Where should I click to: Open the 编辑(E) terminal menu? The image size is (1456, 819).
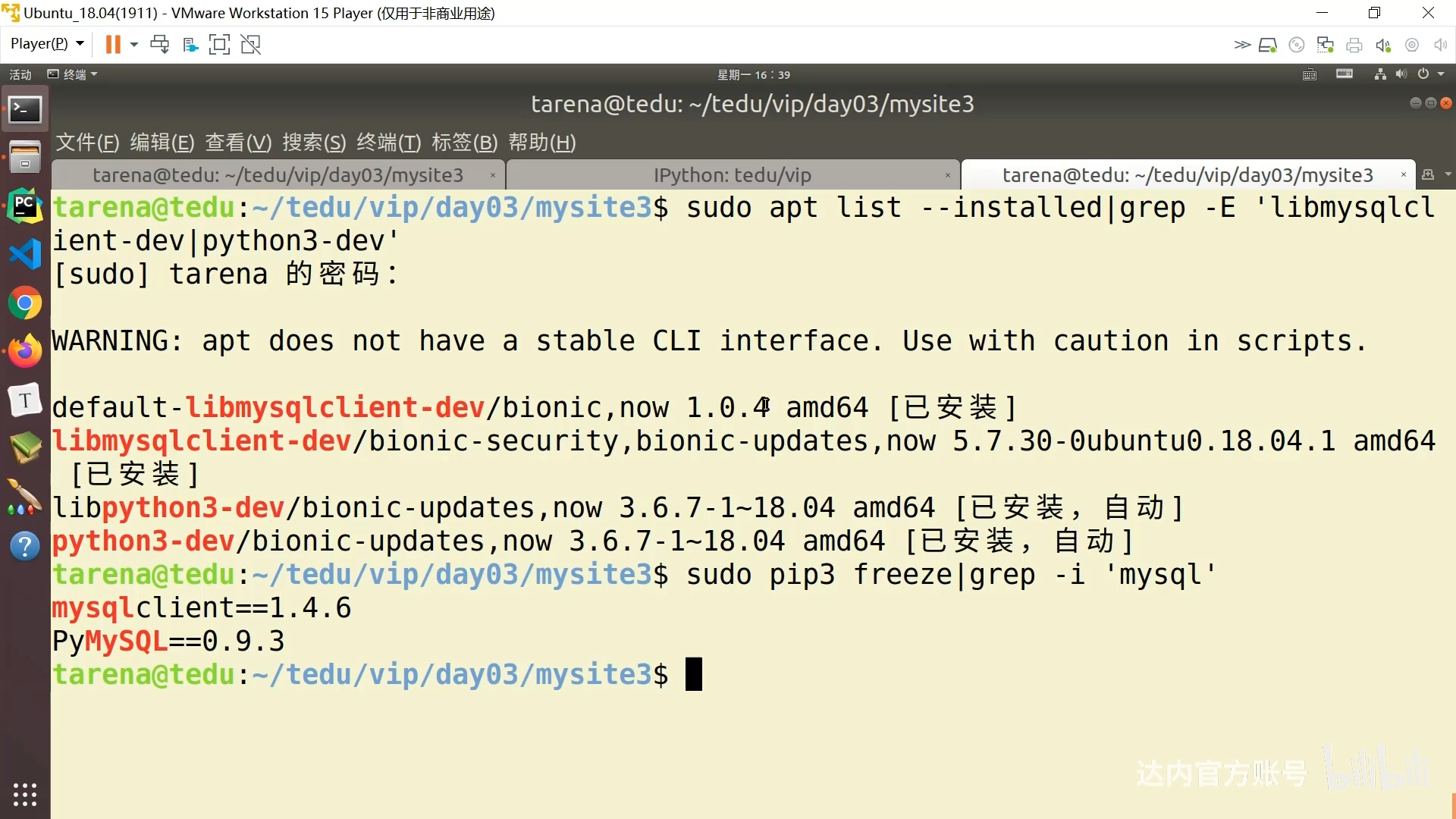162,143
